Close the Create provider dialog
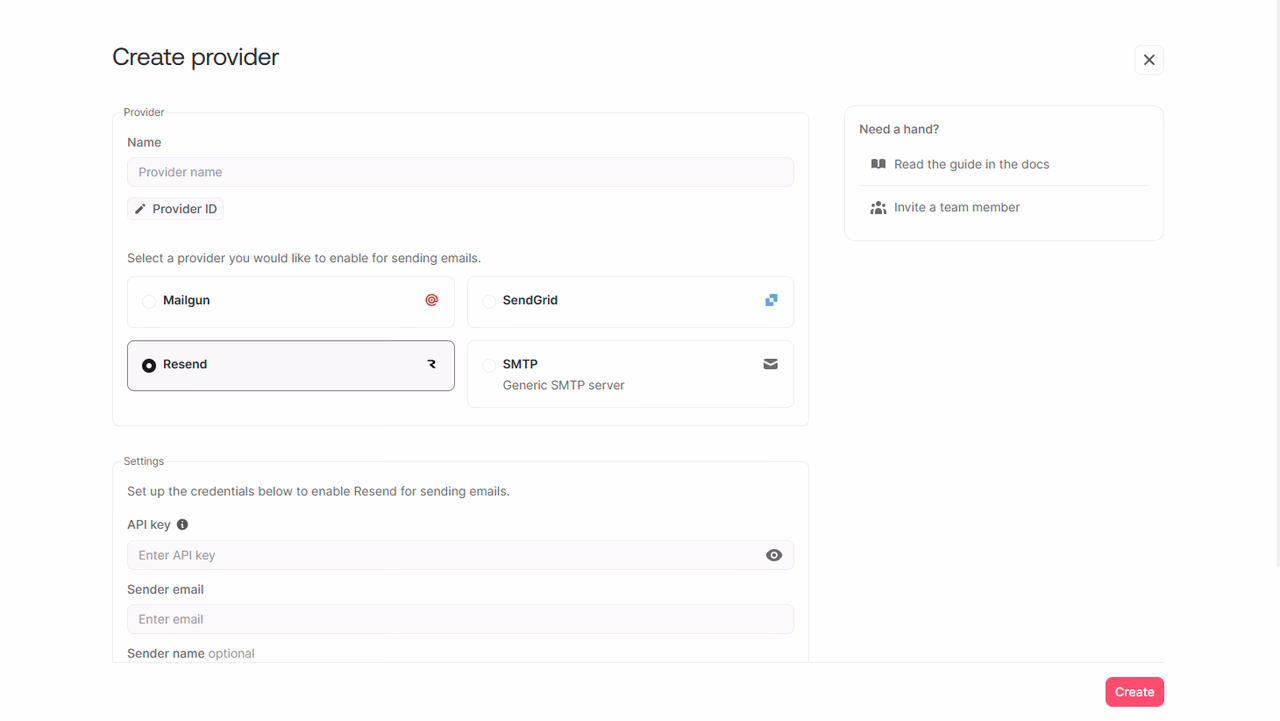 coord(1149,60)
